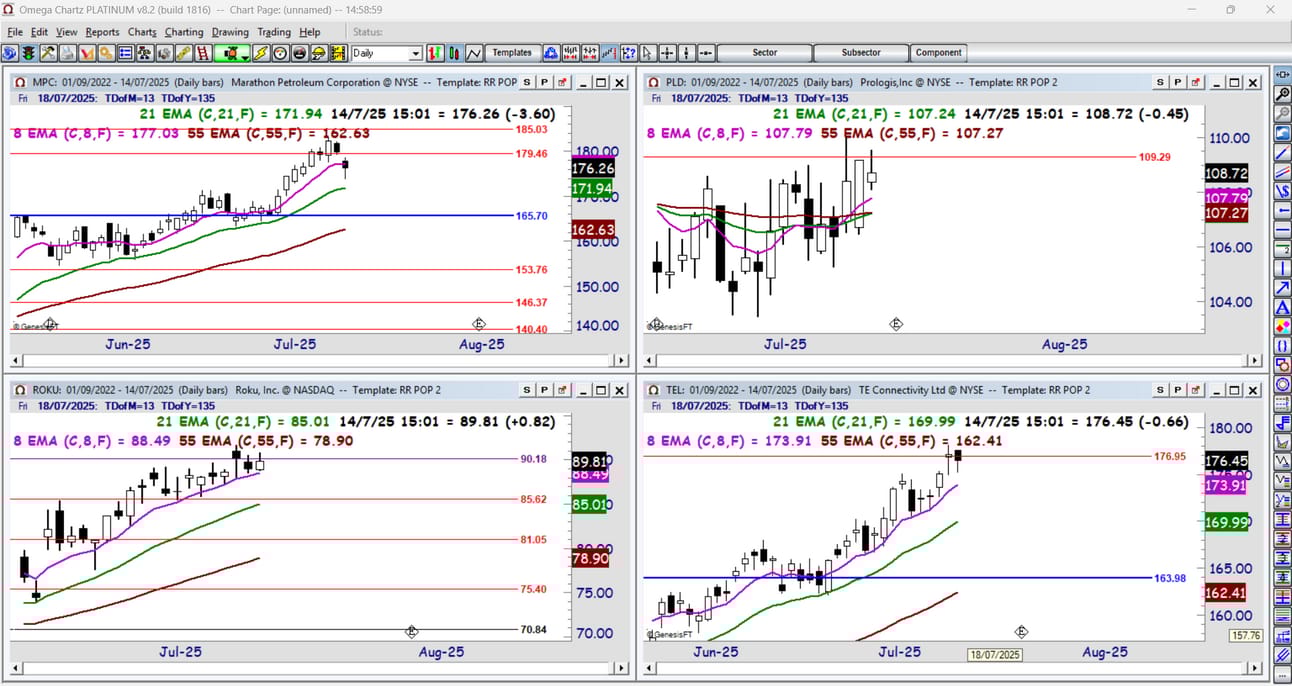Click the 90.18 level label on ROKU

(x=534, y=459)
